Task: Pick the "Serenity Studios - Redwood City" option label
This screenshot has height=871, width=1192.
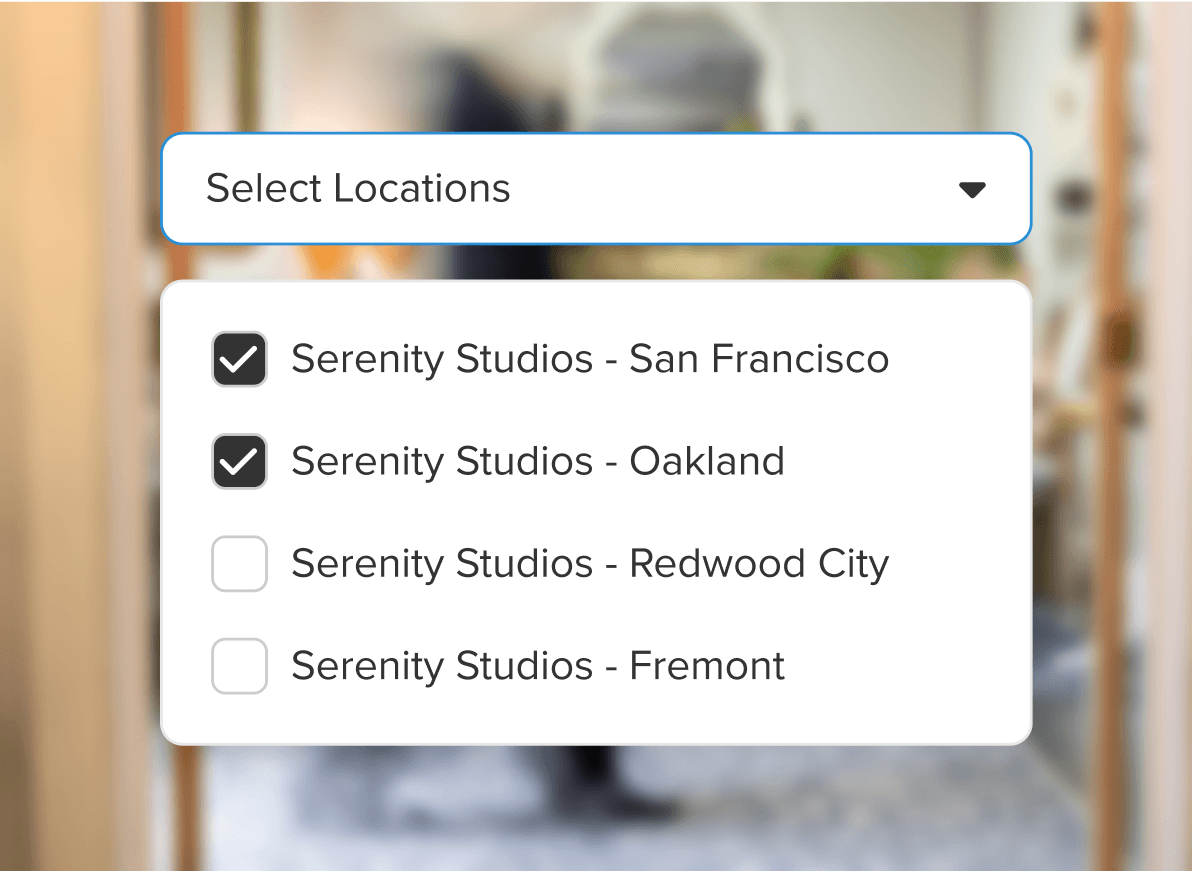Action: point(589,564)
